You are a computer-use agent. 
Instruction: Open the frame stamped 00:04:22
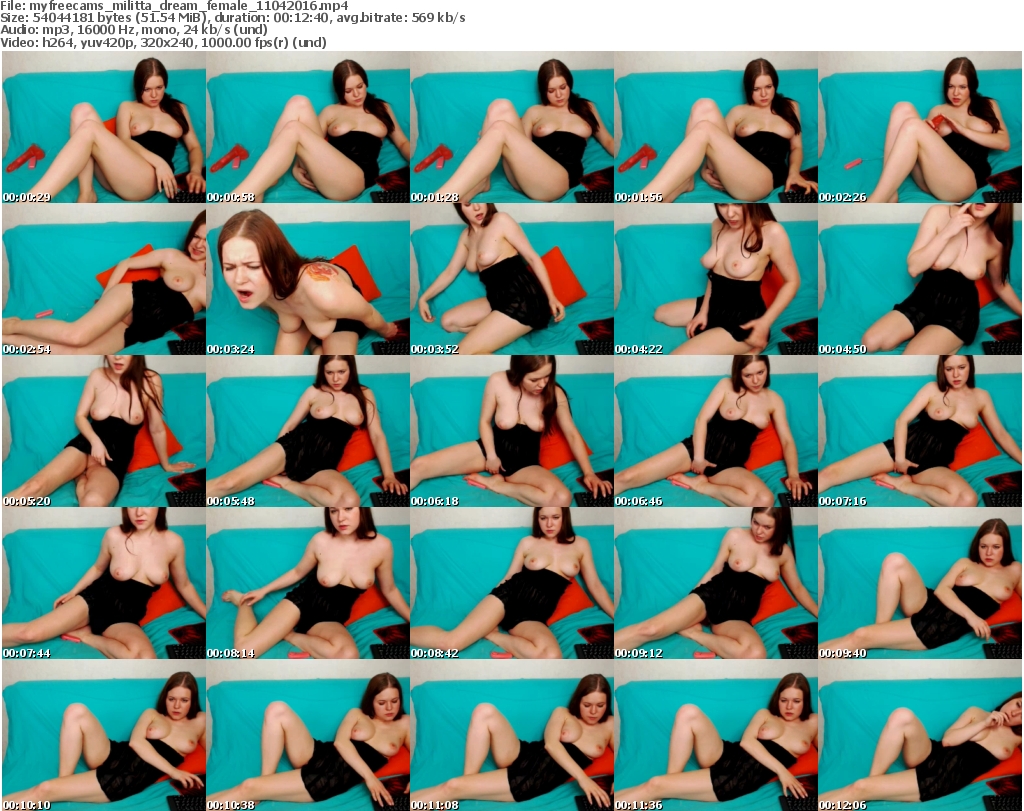[716, 279]
